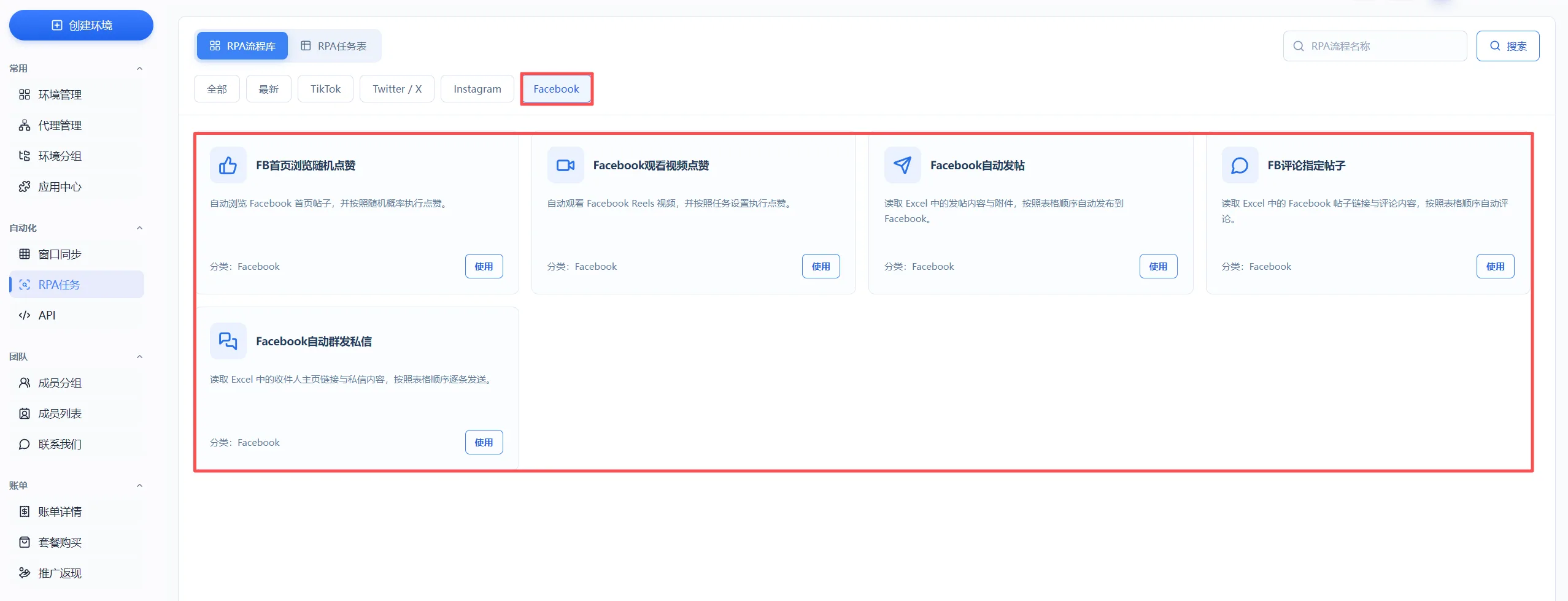
Task: Click the FB首页浏览随机点赞 card title
Action: pyautogui.click(x=306, y=166)
